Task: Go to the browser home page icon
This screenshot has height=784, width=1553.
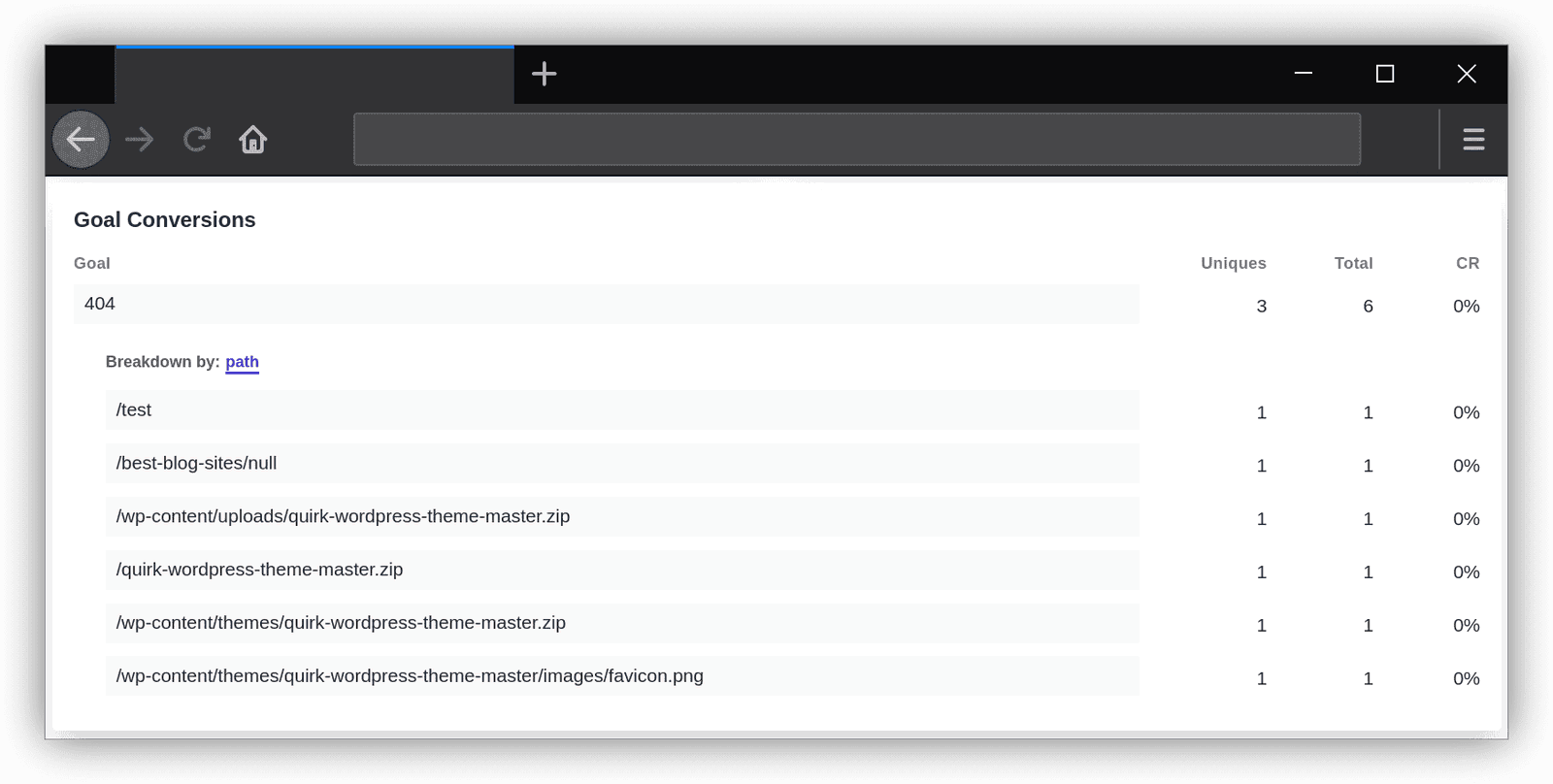Action: pos(253,140)
